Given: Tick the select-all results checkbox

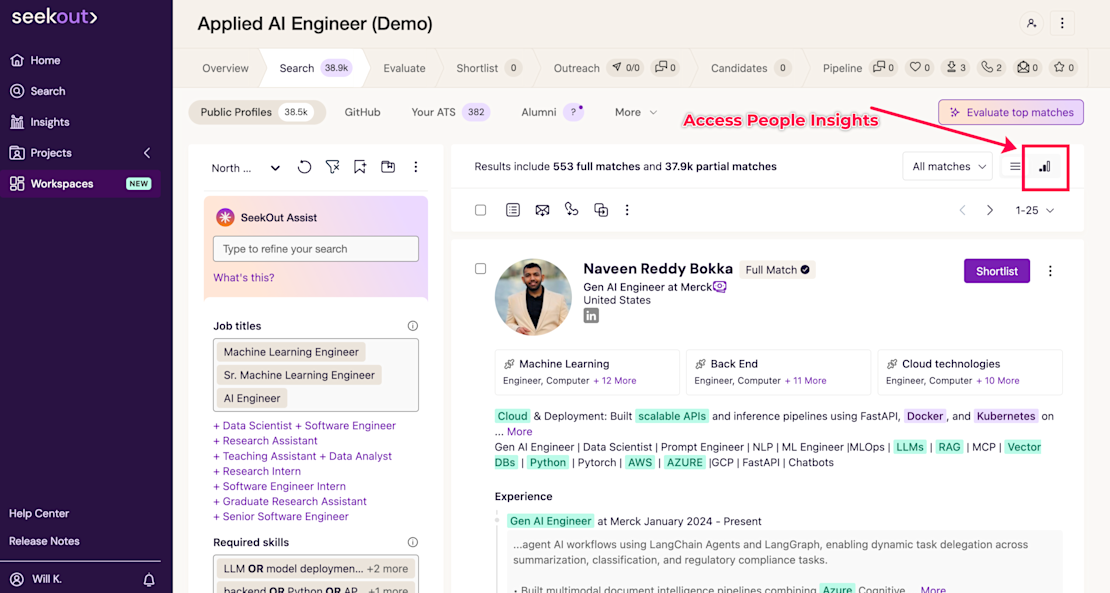Looking at the screenshot, I should click(481, 210).
